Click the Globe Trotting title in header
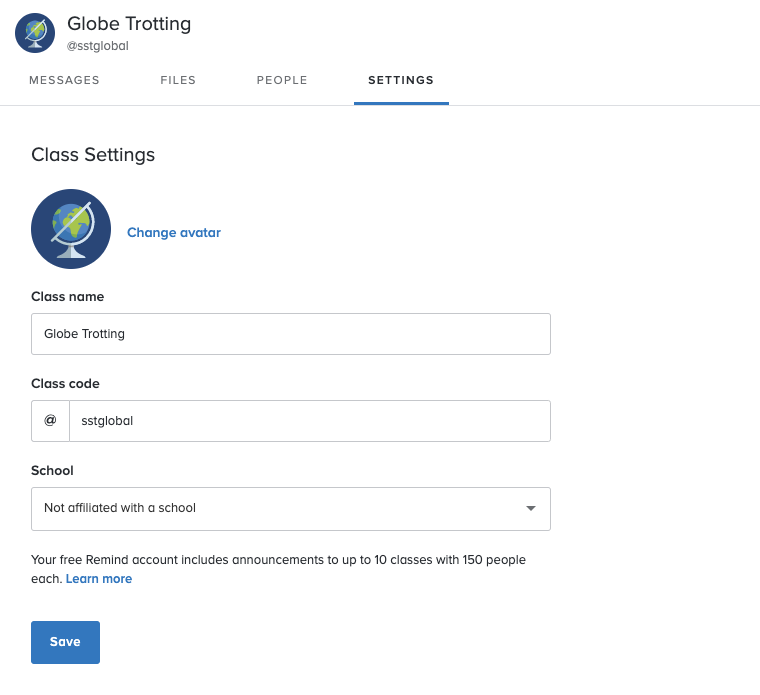Screen dimensions: 760x695 pyautogui.click(x=129, y=24)
